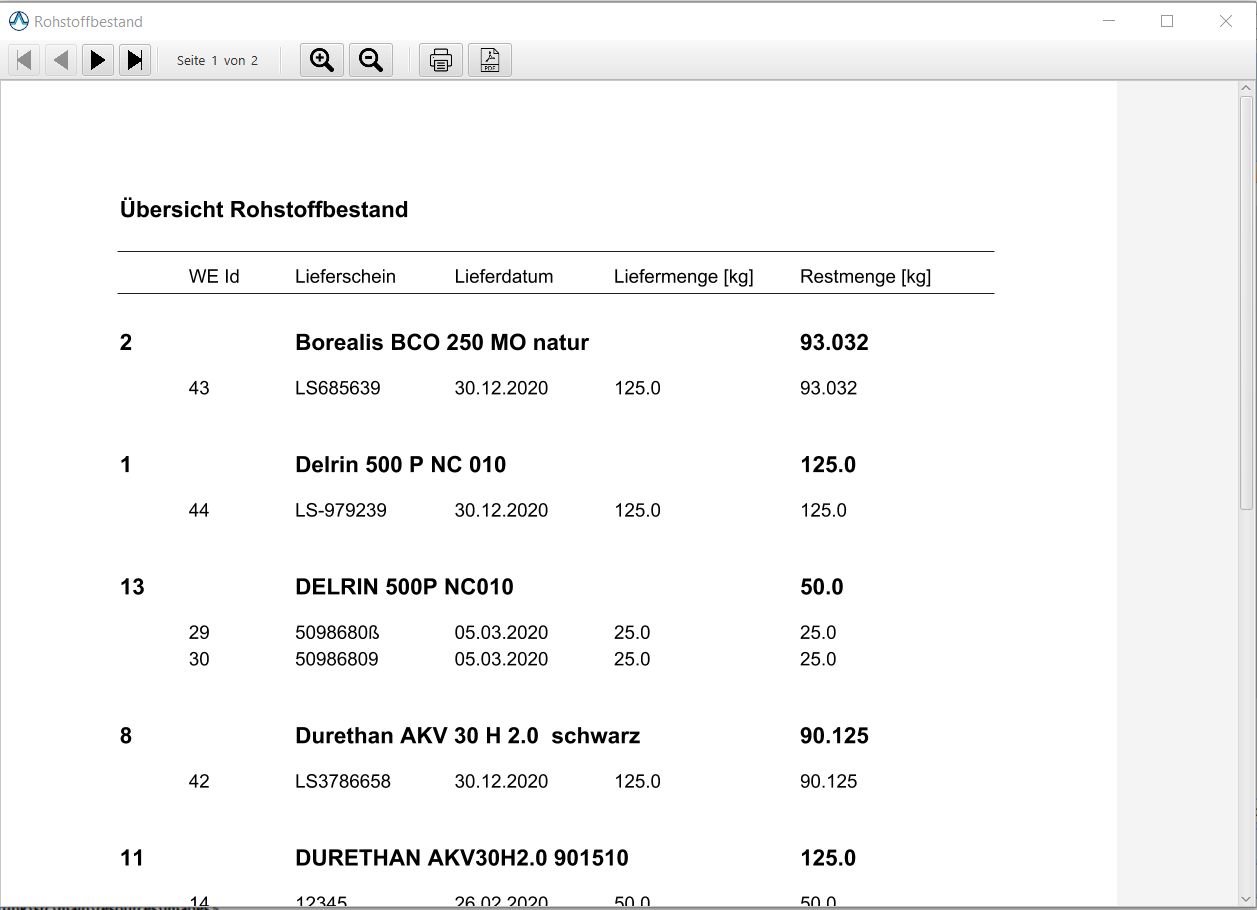The height and width of the screenshot is (910, 1257).
Task: Click WE Id 43
Action: (x=199, y=388)
